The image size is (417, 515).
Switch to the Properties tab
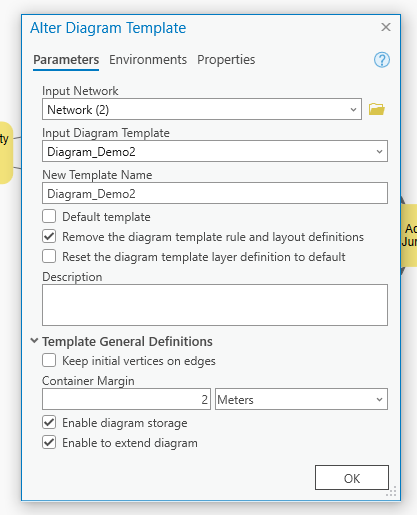coord(226,60)
